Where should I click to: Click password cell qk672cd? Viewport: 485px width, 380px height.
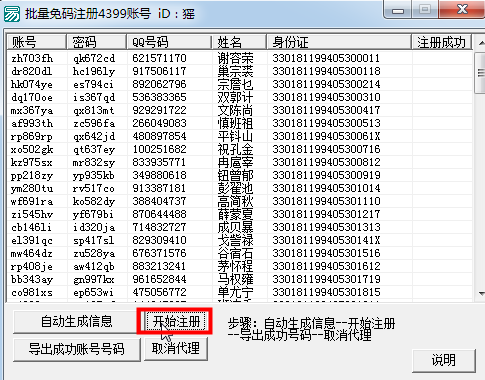[94, 58]
